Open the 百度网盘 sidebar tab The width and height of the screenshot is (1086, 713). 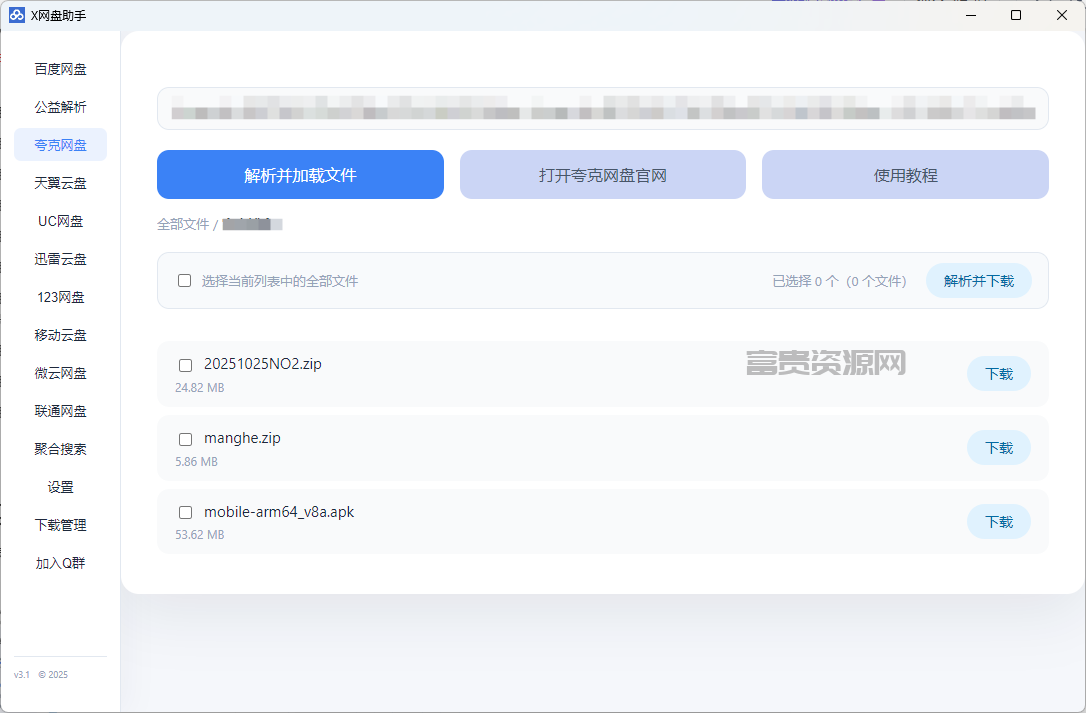(60, 69)
